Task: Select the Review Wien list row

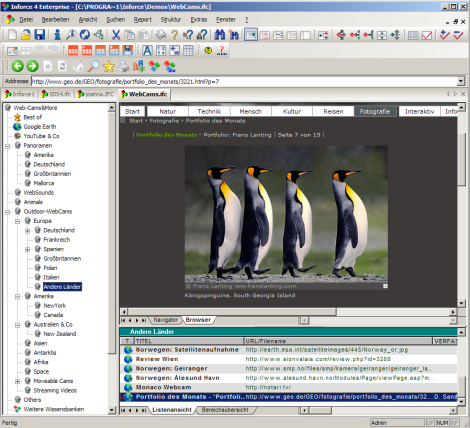Action: (289, 359)
